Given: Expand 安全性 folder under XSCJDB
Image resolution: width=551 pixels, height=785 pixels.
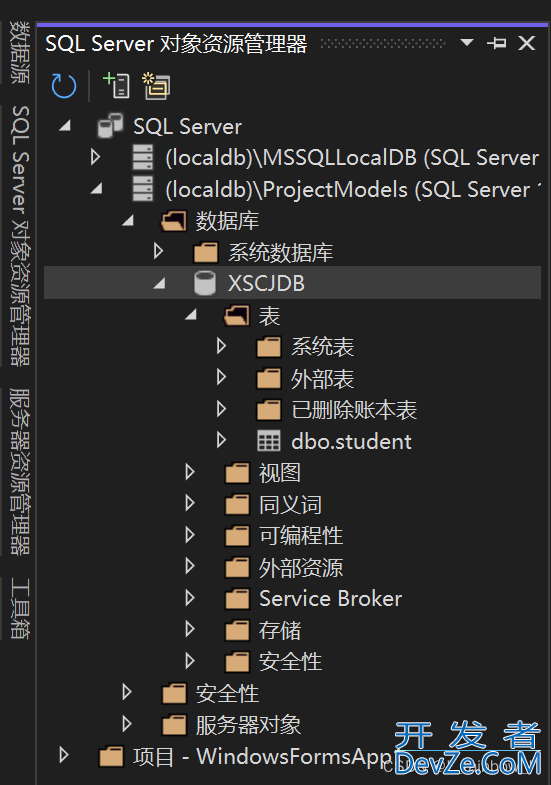Looking at the screenshot, I should click(x=190, y=661).
